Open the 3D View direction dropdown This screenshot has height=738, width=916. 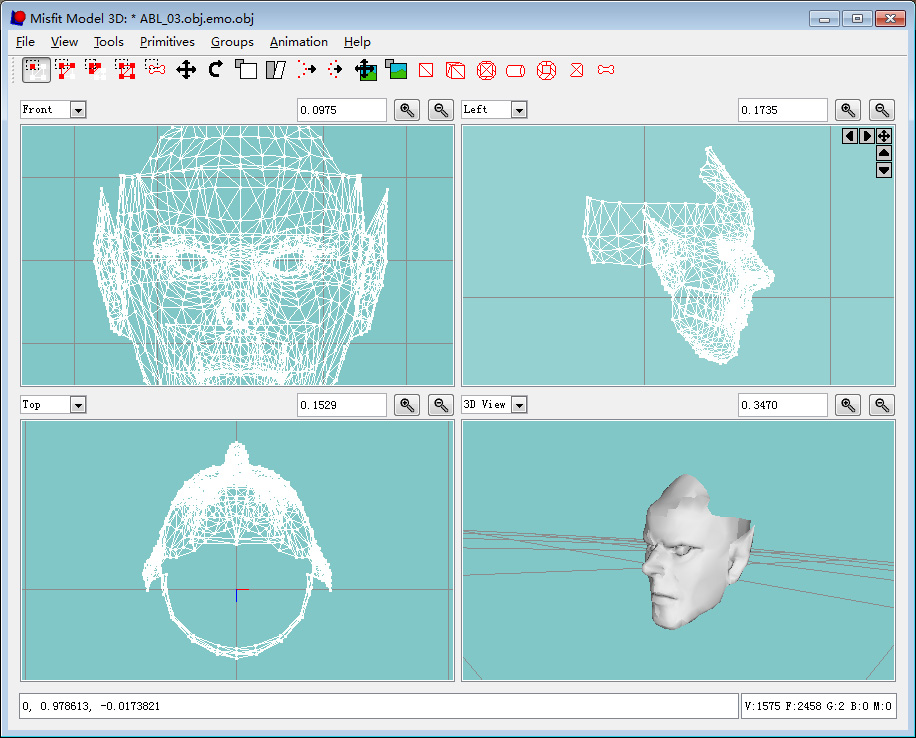pyautogui.click(x=518, y=405)
